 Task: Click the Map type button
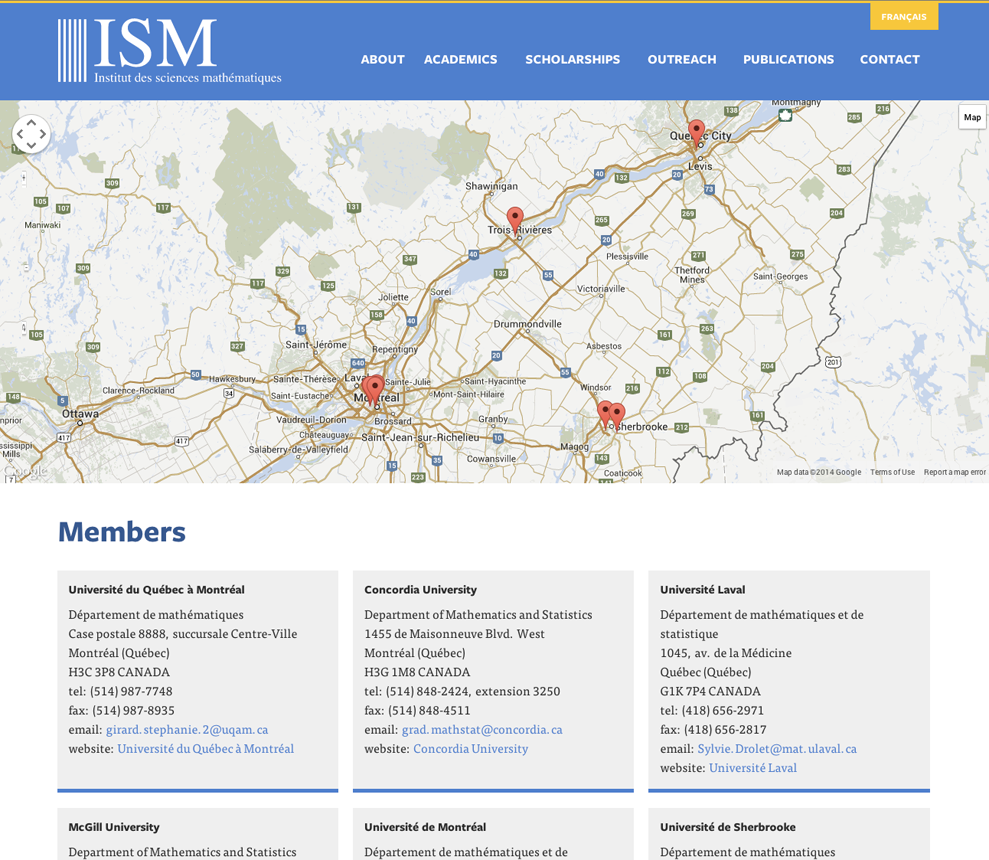click(x=972, y=117)
